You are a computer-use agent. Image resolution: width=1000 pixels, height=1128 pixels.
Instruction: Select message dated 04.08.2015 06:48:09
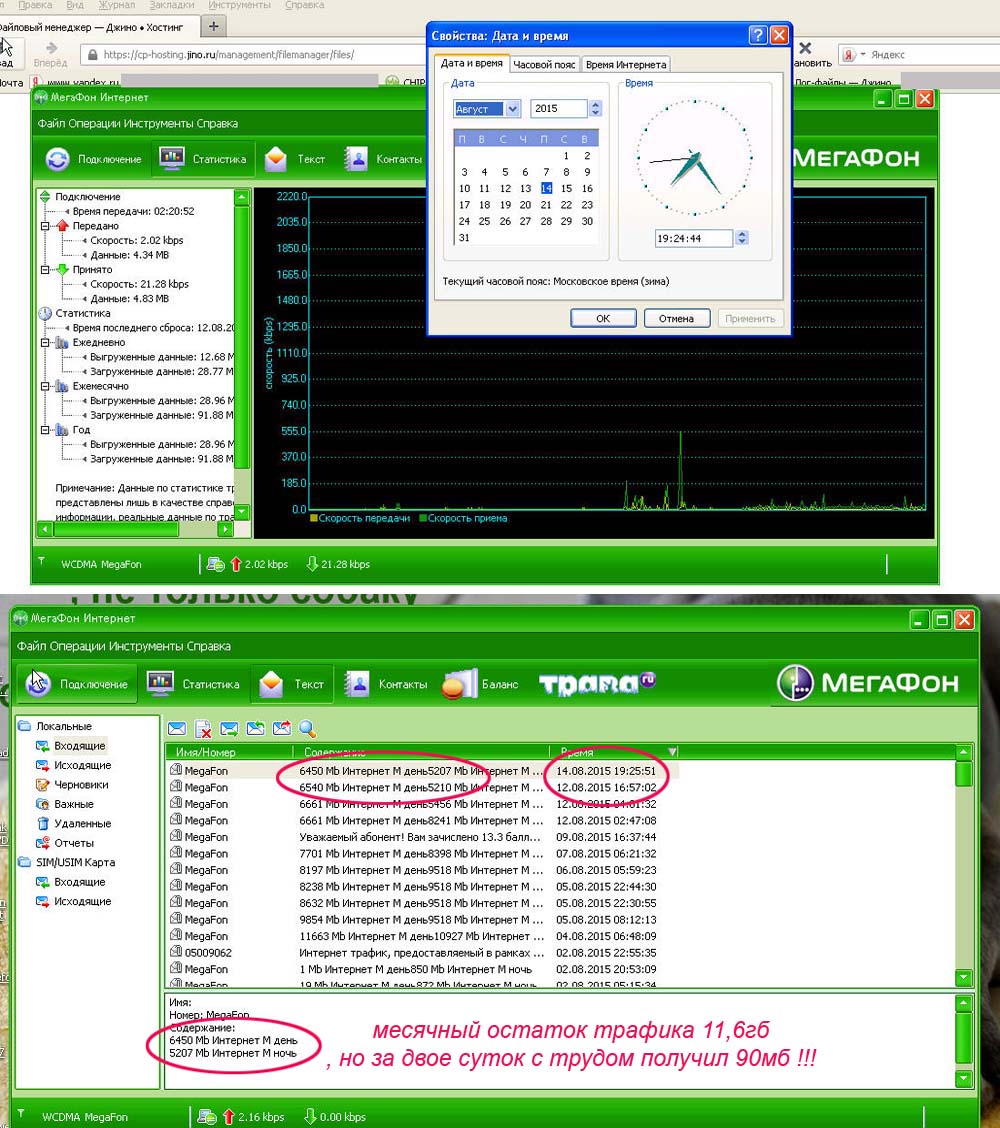(424, 937)
